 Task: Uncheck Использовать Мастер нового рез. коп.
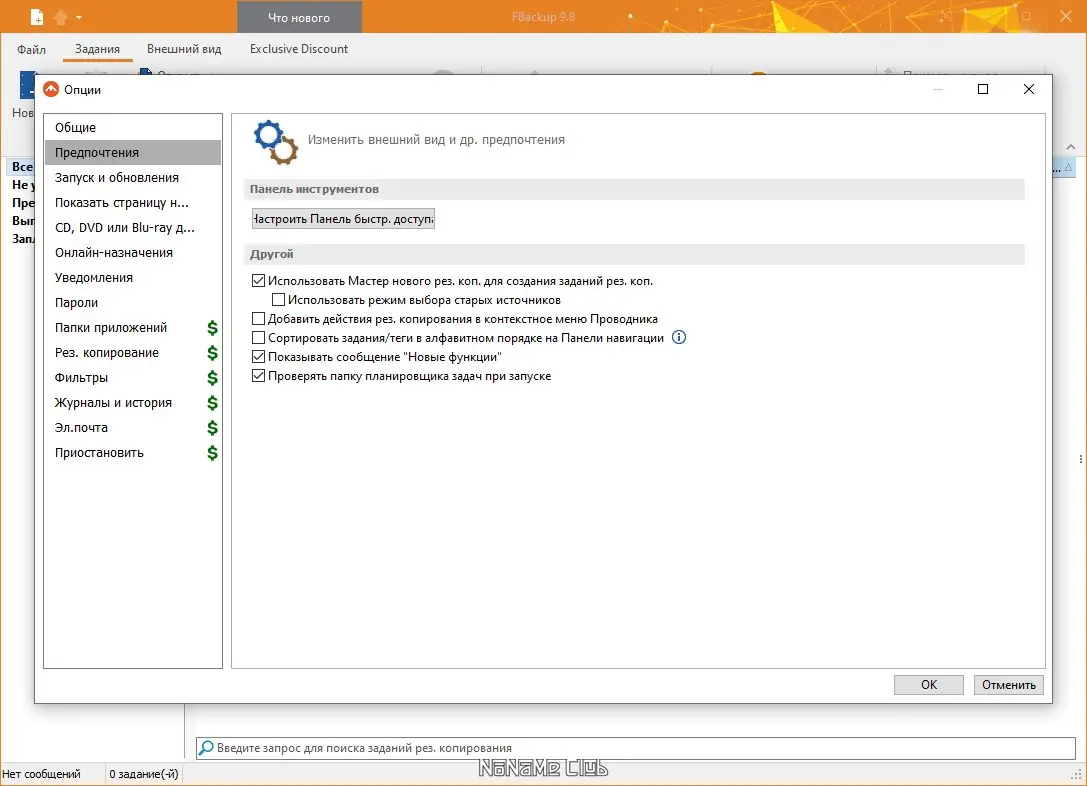(259, 281)
